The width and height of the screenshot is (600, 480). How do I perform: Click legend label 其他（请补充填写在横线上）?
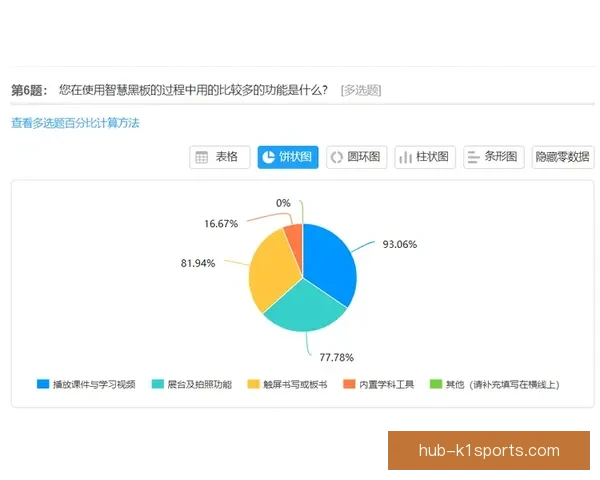pos(502,384)
